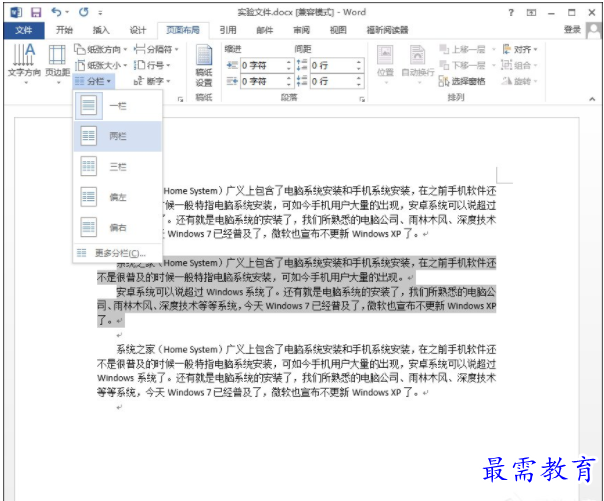604x501 pixels.
Task: Open the 分隔符 breaks dropdown
Action: (x=156, y=49)
